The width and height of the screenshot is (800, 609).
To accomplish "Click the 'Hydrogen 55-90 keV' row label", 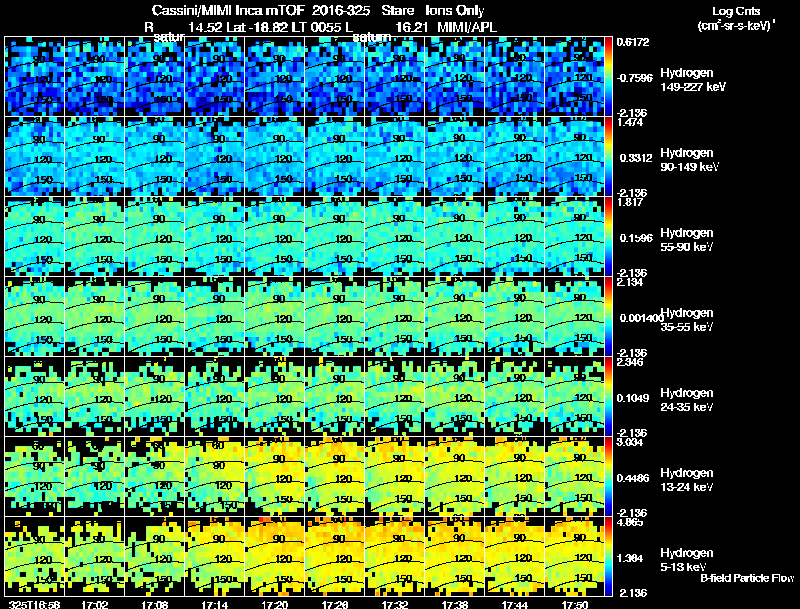I will point(687,240).
